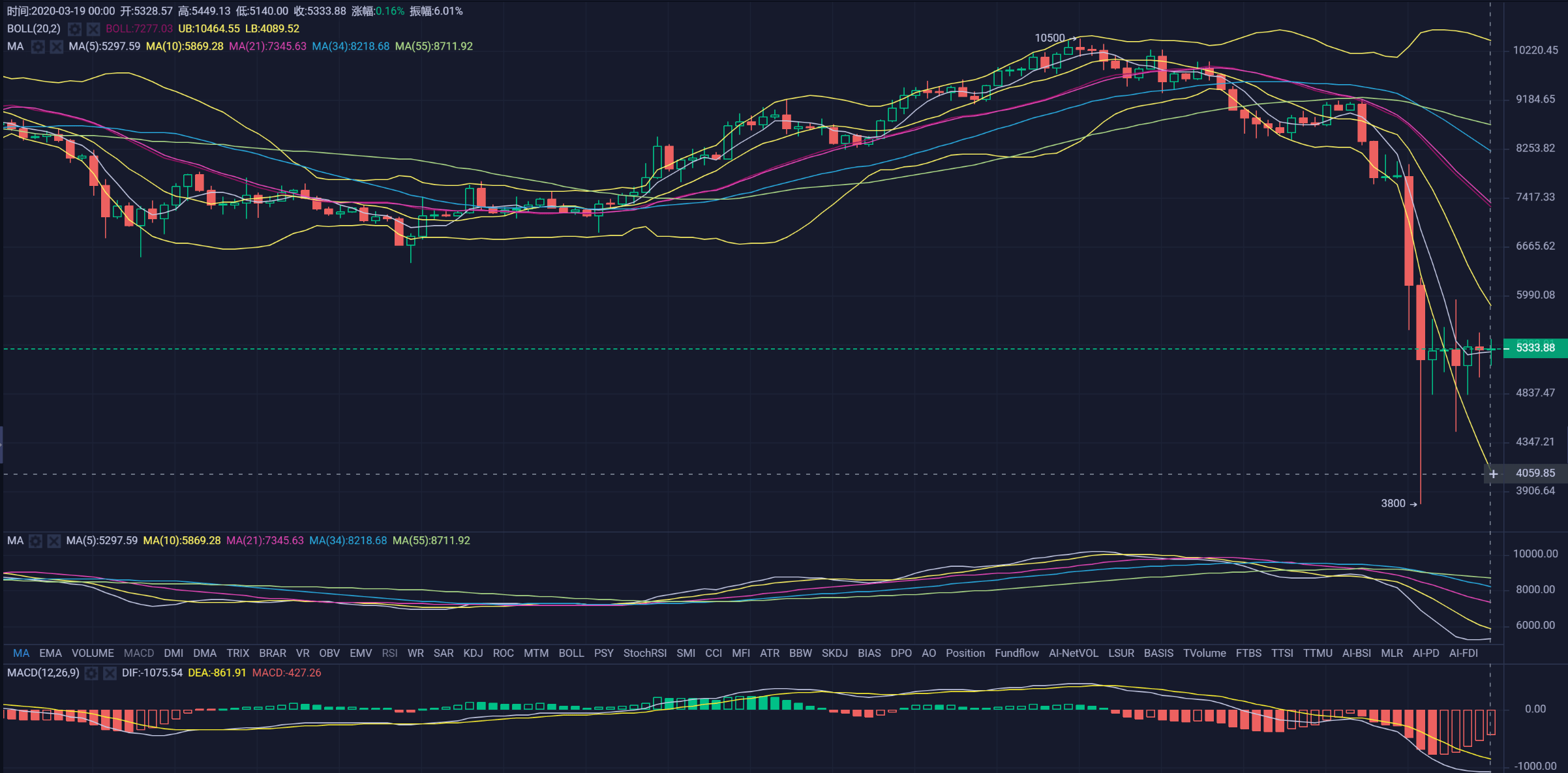Select the MLR indicator
Screen dimensions: 1568x773
[x=1392, y=653]
